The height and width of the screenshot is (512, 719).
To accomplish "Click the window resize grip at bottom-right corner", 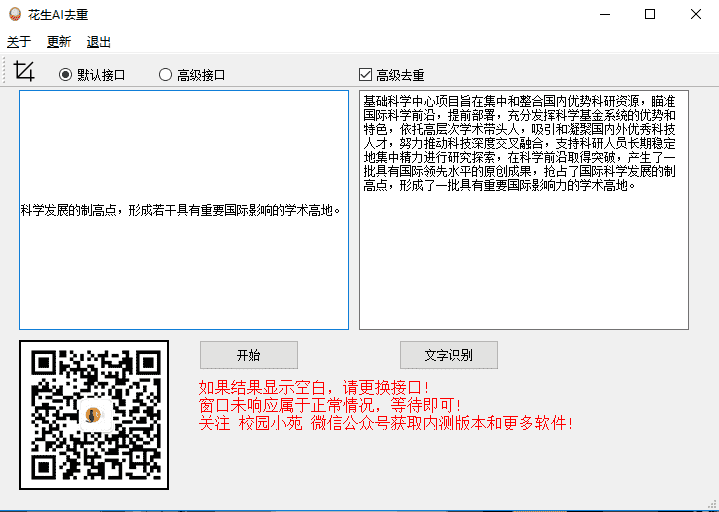I will pyautogui.click(x=711, y=504).
